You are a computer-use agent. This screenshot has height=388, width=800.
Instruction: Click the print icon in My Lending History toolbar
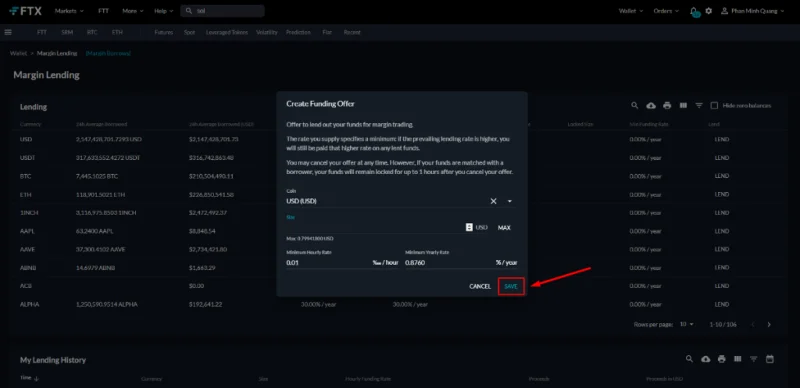721,359
